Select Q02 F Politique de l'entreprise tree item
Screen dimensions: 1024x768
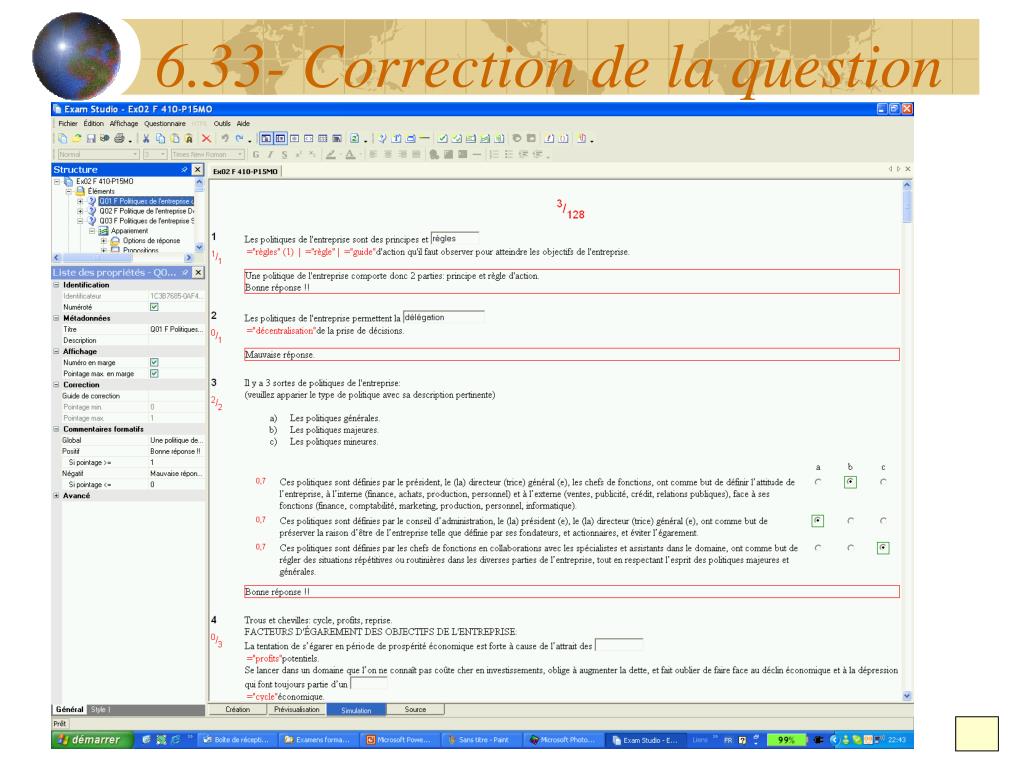tap(146, 212)
